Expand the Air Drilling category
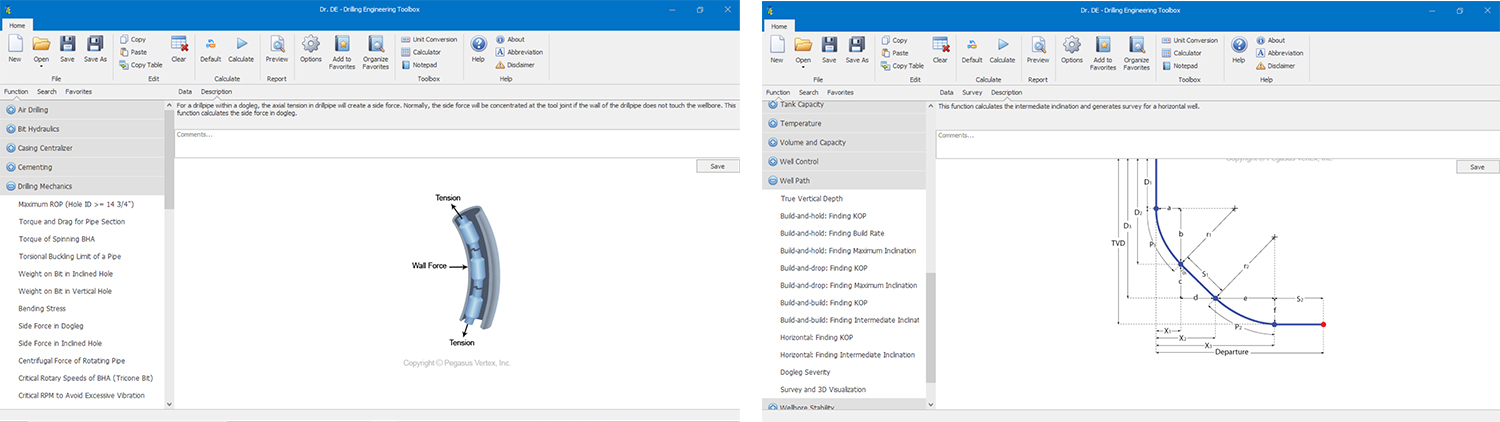Screen dimensions: 1500x422 tap(33, 110)
